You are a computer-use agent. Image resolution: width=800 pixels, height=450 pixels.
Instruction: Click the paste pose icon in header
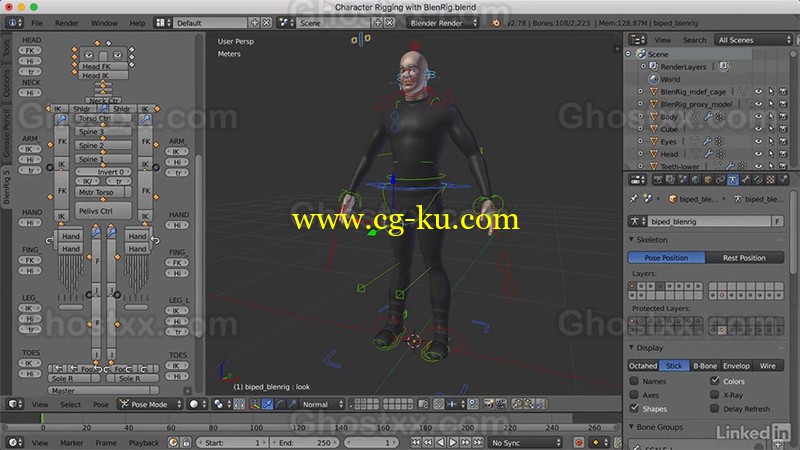(x=529, y=404)
